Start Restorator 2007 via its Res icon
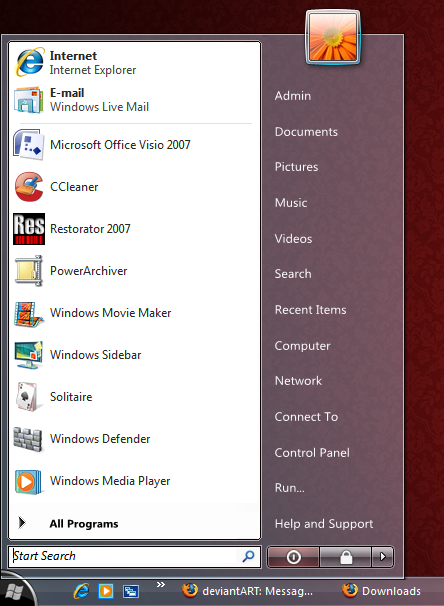444x606 pixels. click(29, 229)
